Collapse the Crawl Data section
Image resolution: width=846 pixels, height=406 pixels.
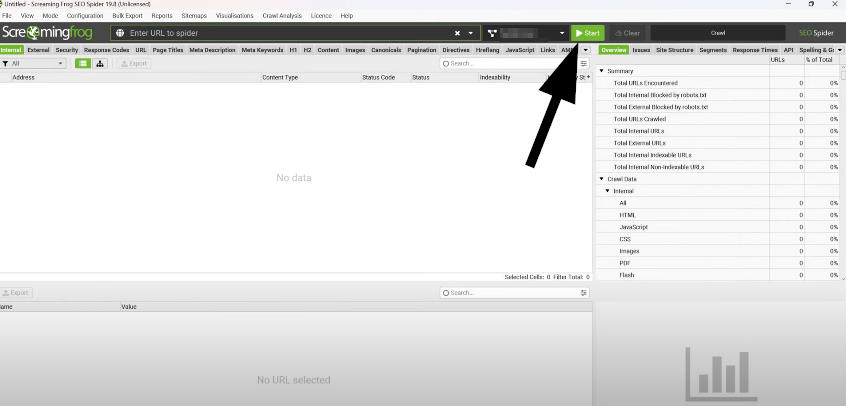point(602,179)
